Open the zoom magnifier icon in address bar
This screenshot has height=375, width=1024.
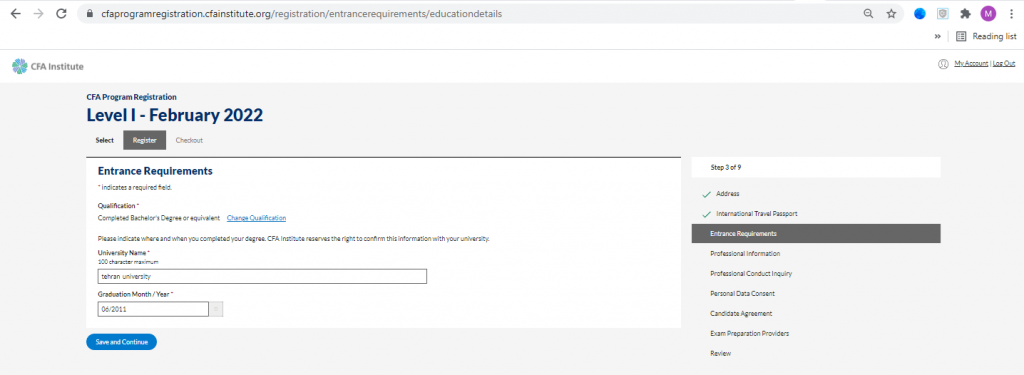pyautogui.click(x=869, y=14)
